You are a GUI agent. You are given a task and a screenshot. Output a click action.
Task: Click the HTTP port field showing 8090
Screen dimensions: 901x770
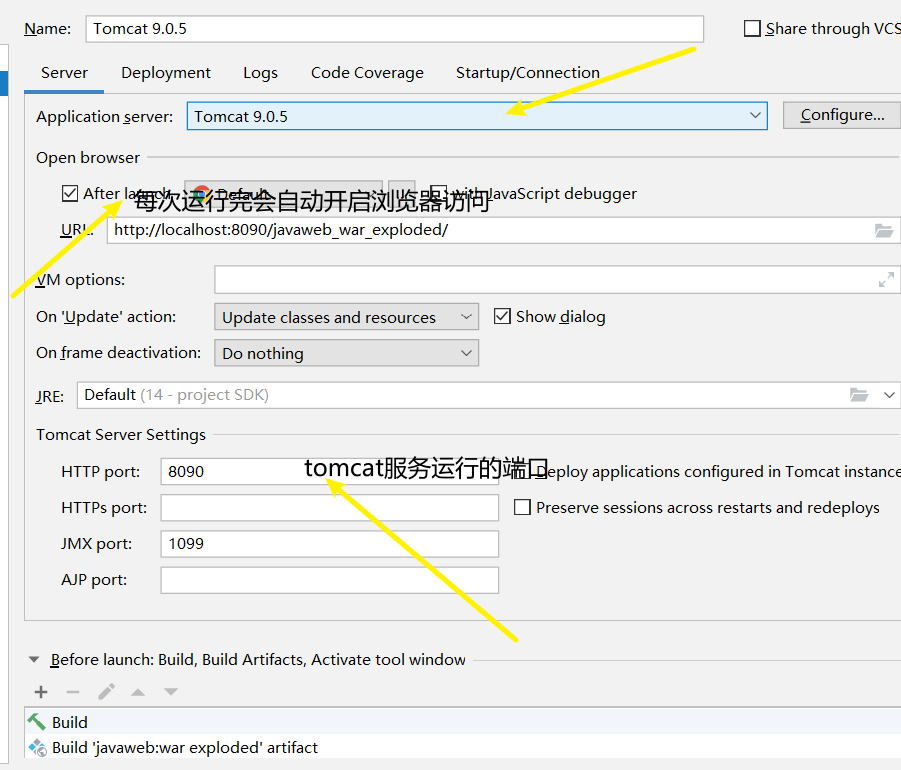point(329,471)
